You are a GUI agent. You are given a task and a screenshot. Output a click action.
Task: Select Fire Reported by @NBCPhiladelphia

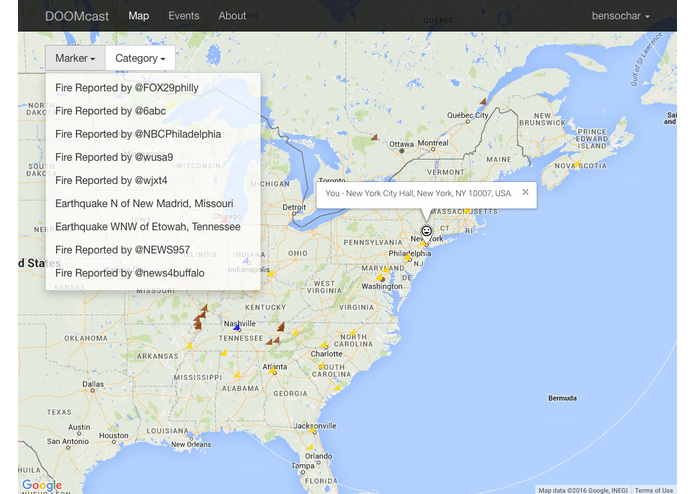click(x=153, y=134)
